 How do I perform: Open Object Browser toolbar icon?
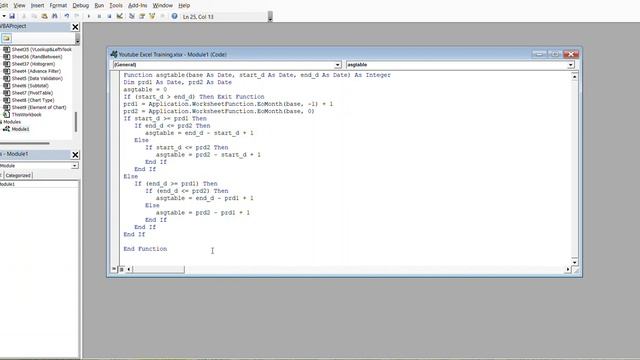(152, 16)
